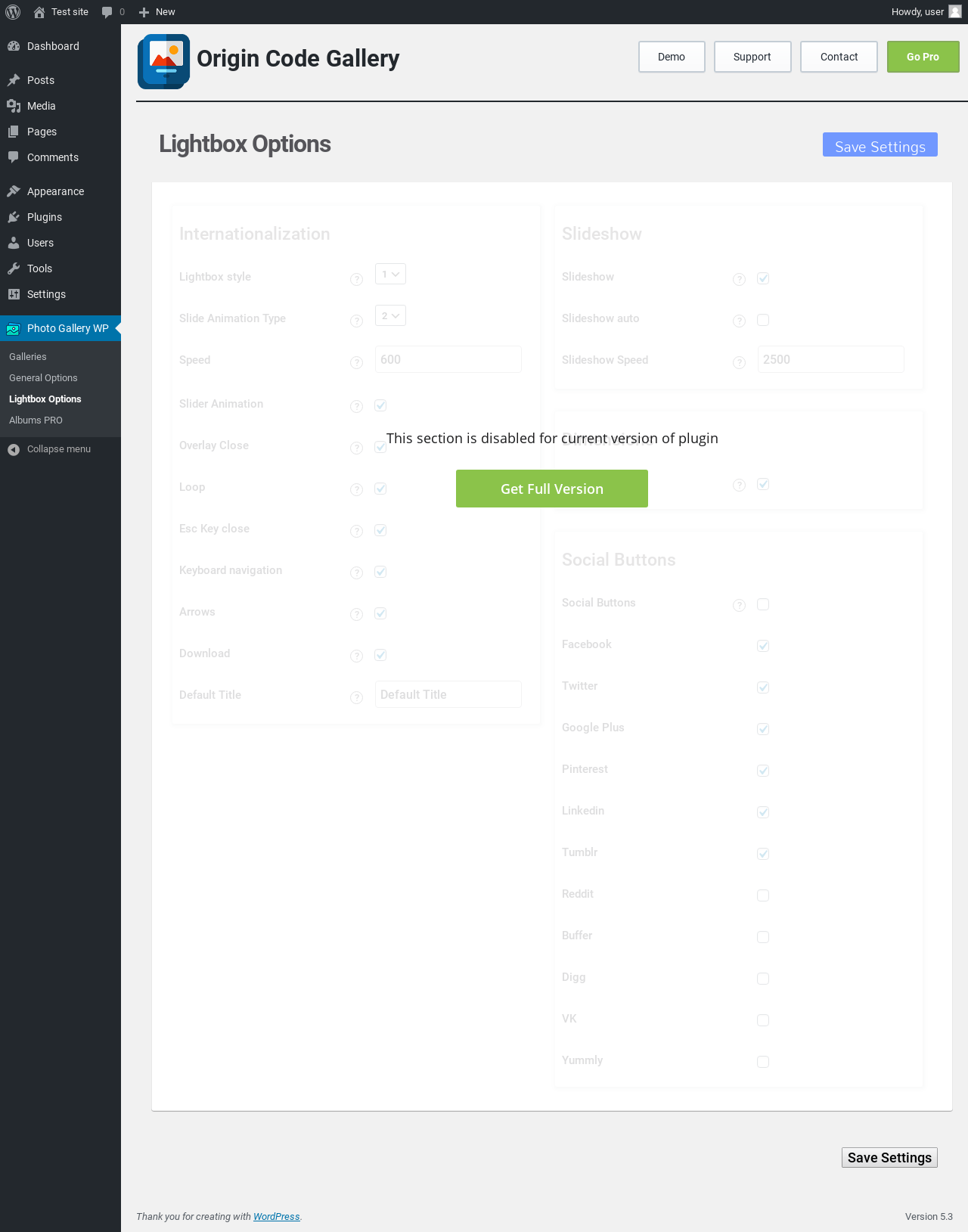Open Plugins via the plug icon

click(14, 217)
